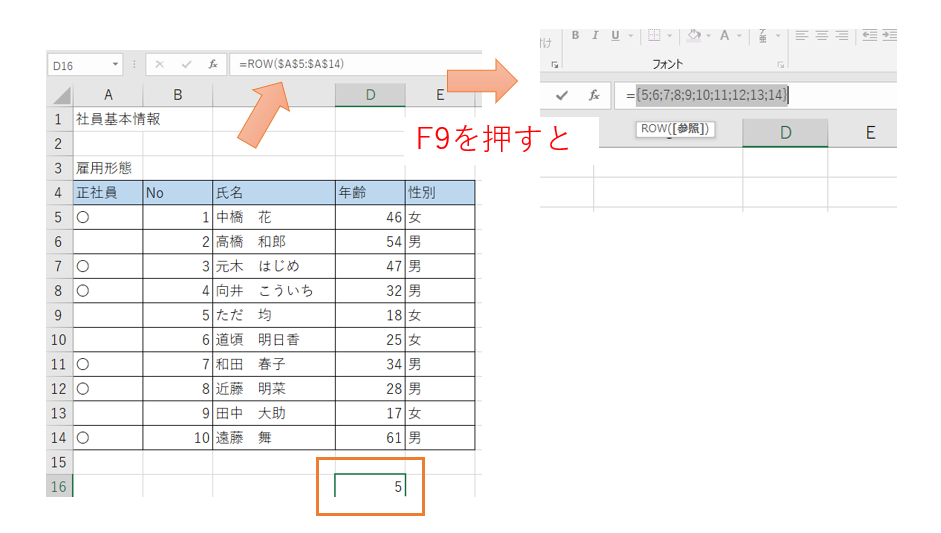Open the phonetic guide dropdown arrow

778,36
